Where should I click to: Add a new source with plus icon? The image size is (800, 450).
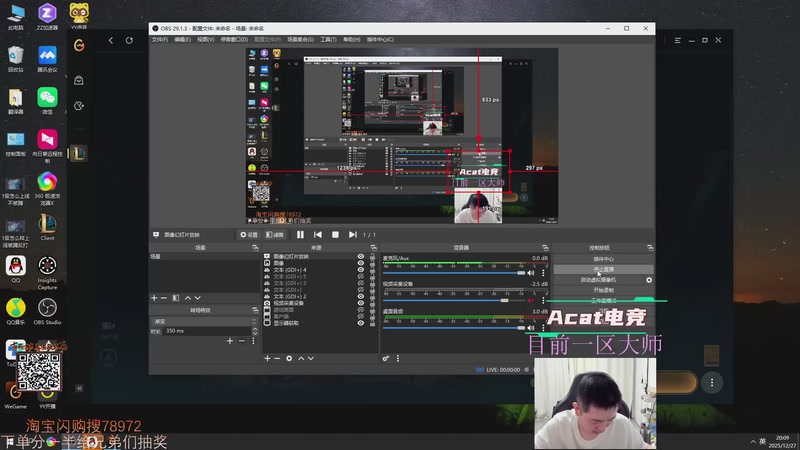tap(267, 359)
